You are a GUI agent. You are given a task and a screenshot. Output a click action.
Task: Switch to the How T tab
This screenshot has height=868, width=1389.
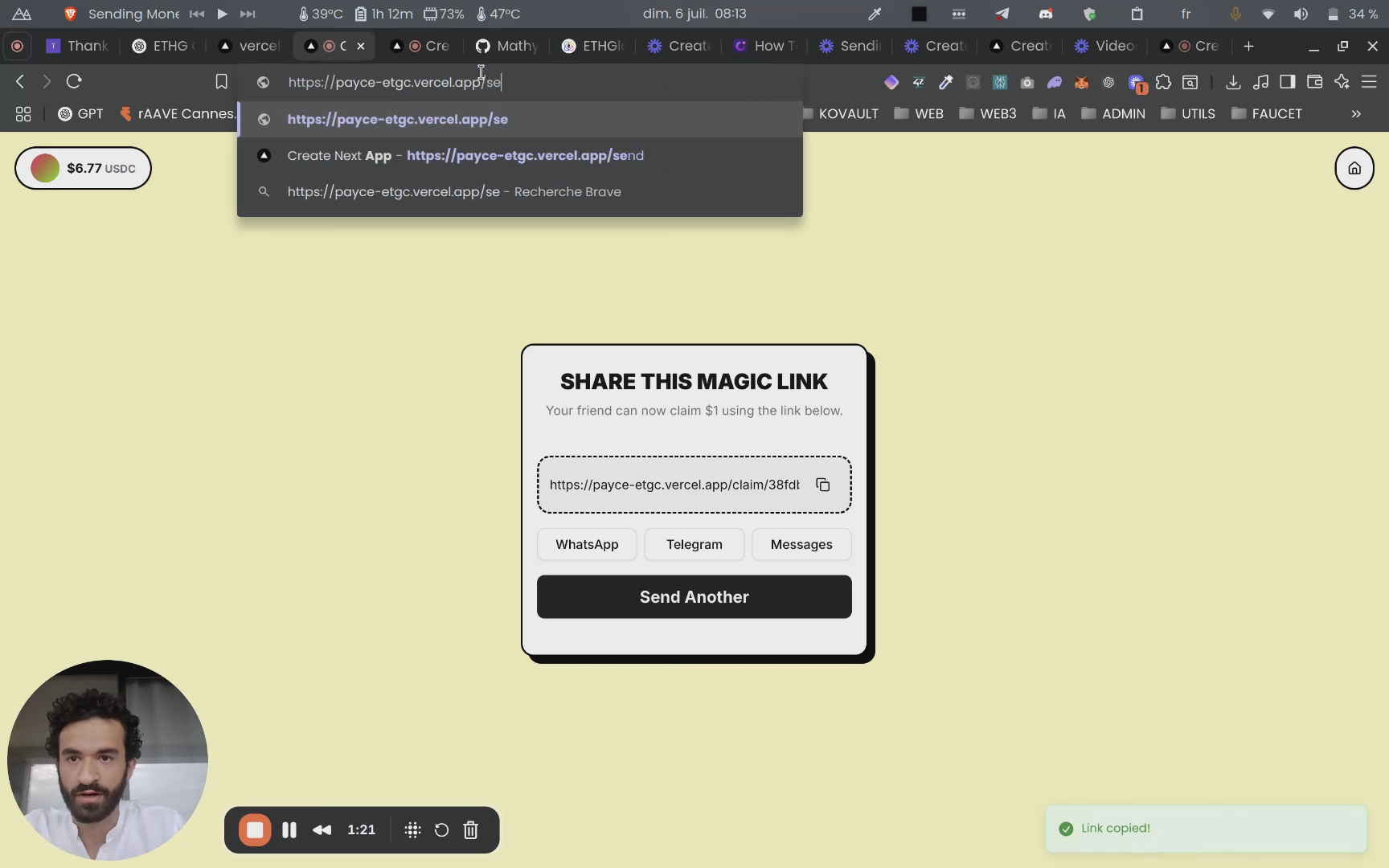click(x=764, y=46)
